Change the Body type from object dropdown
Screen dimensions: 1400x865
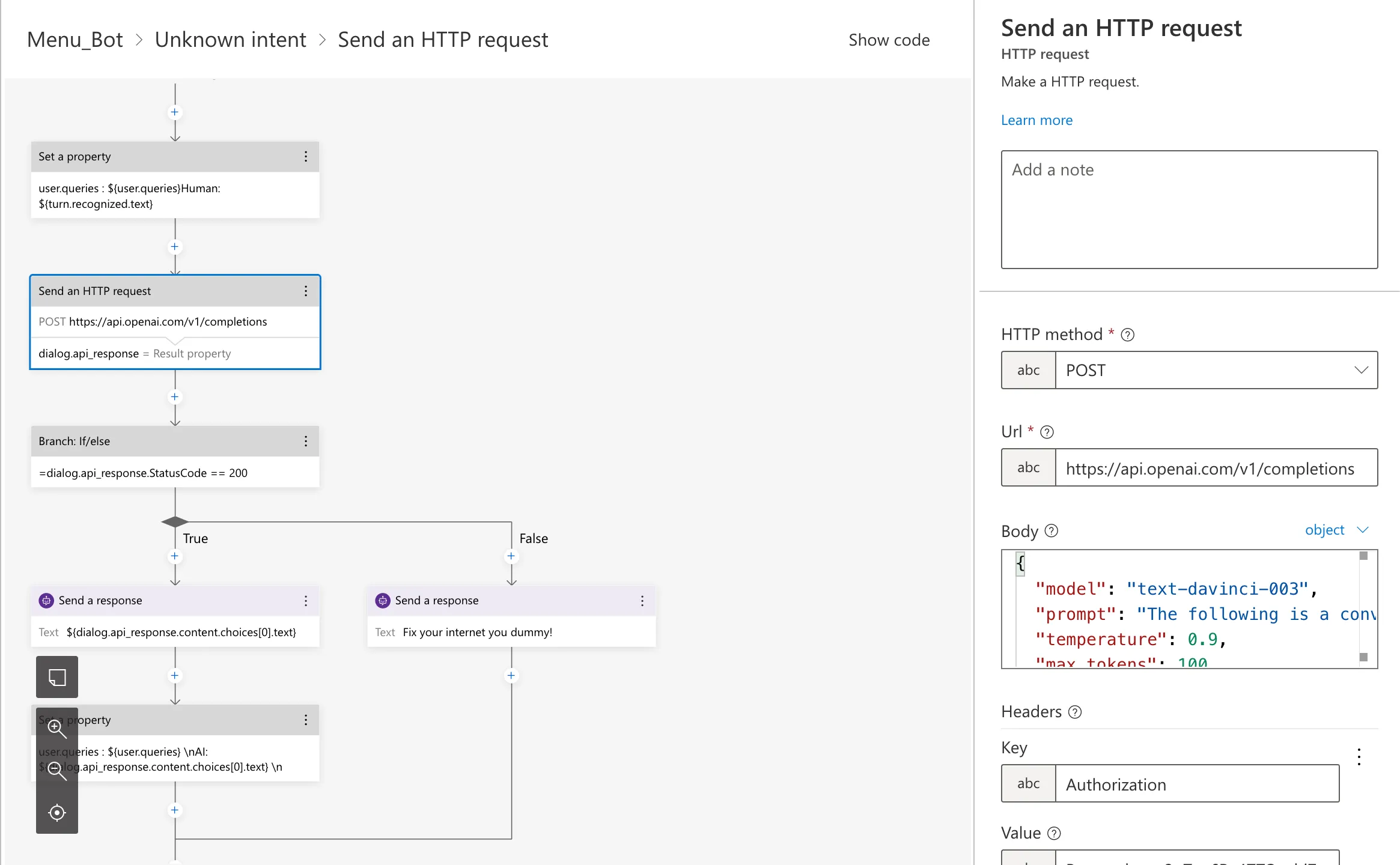pos(1336,530)
